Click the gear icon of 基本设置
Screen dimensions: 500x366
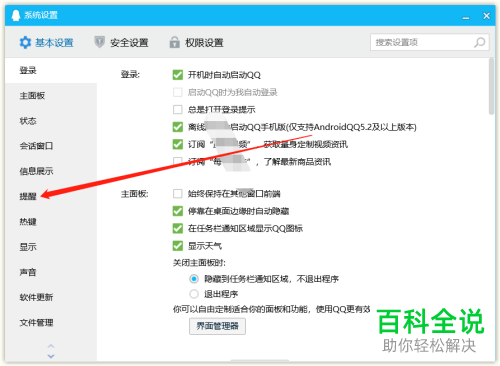click(x=25, y=43)
